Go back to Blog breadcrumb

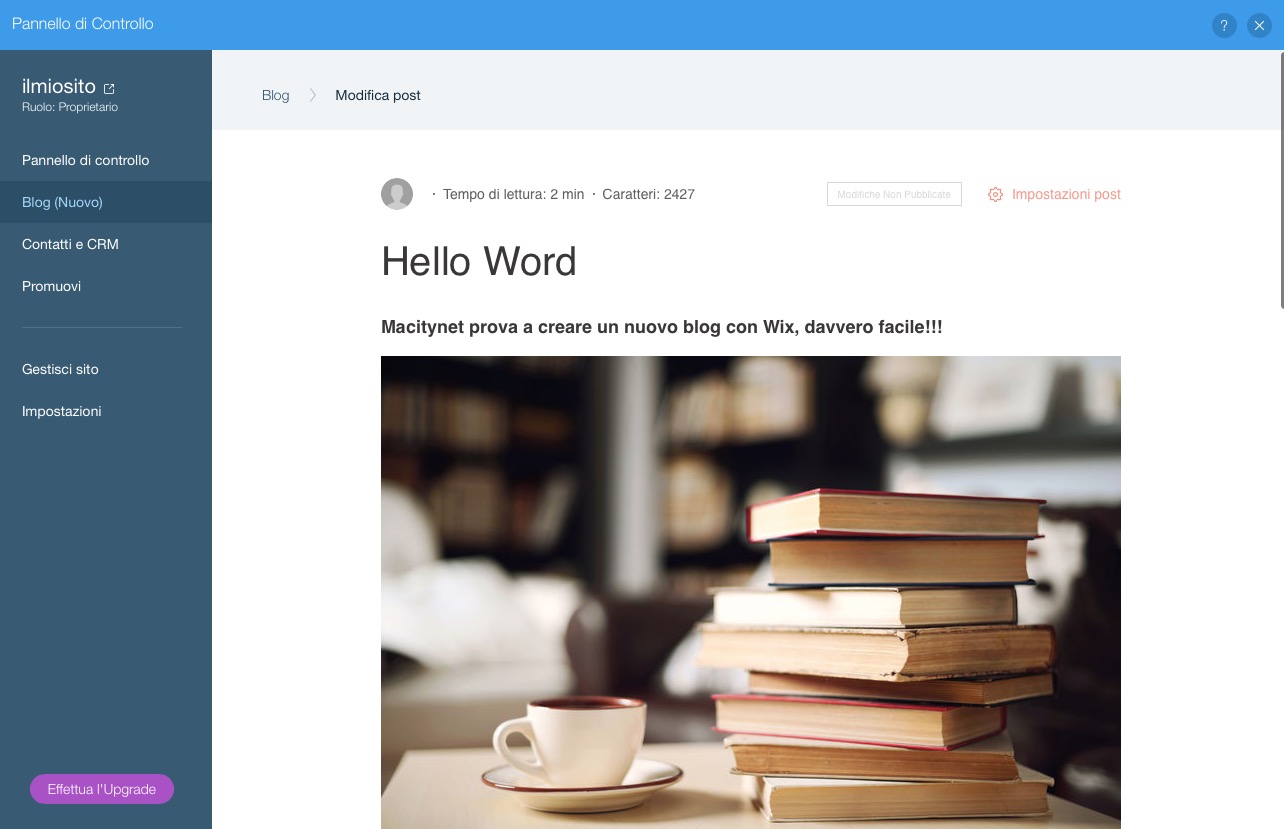click(x=275, y=95)
